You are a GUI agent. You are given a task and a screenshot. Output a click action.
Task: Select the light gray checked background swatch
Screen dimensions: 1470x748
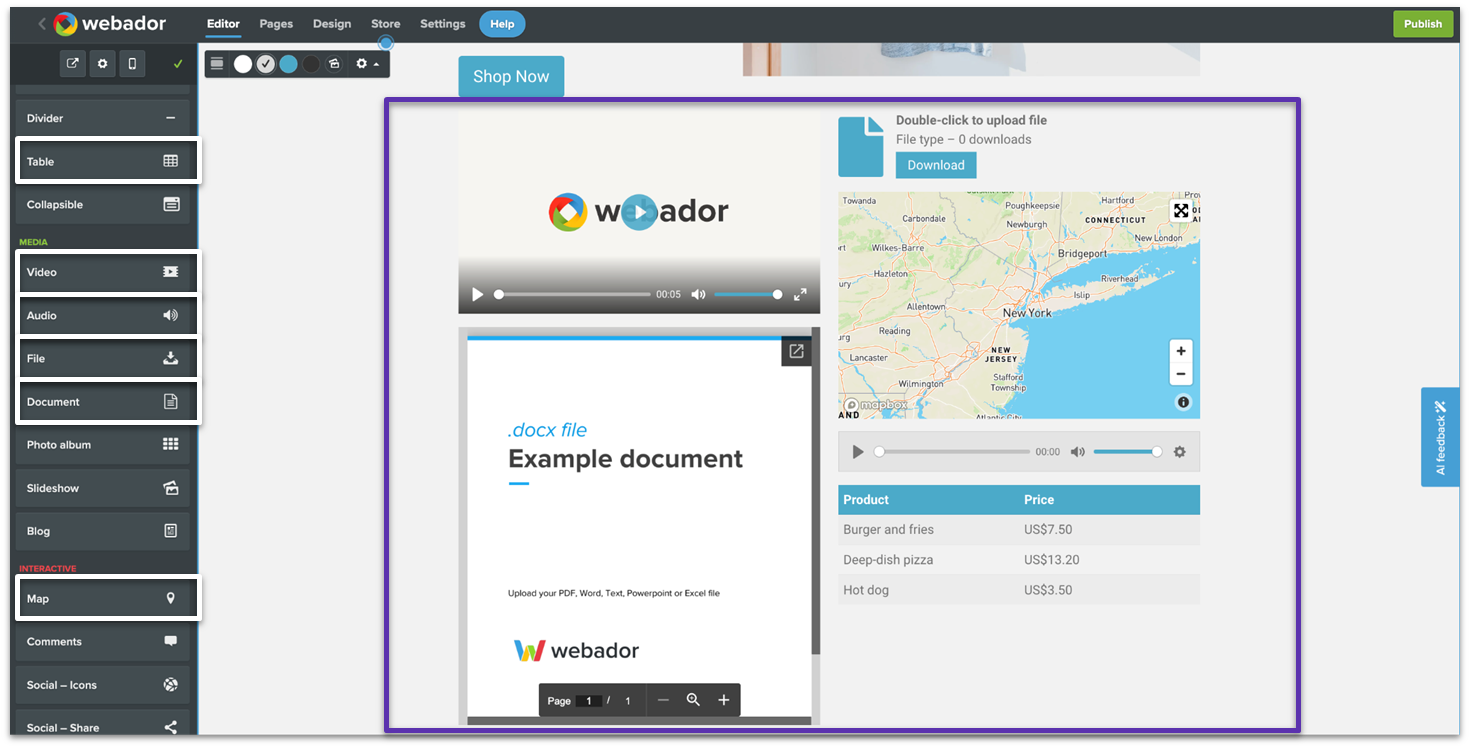265,64
